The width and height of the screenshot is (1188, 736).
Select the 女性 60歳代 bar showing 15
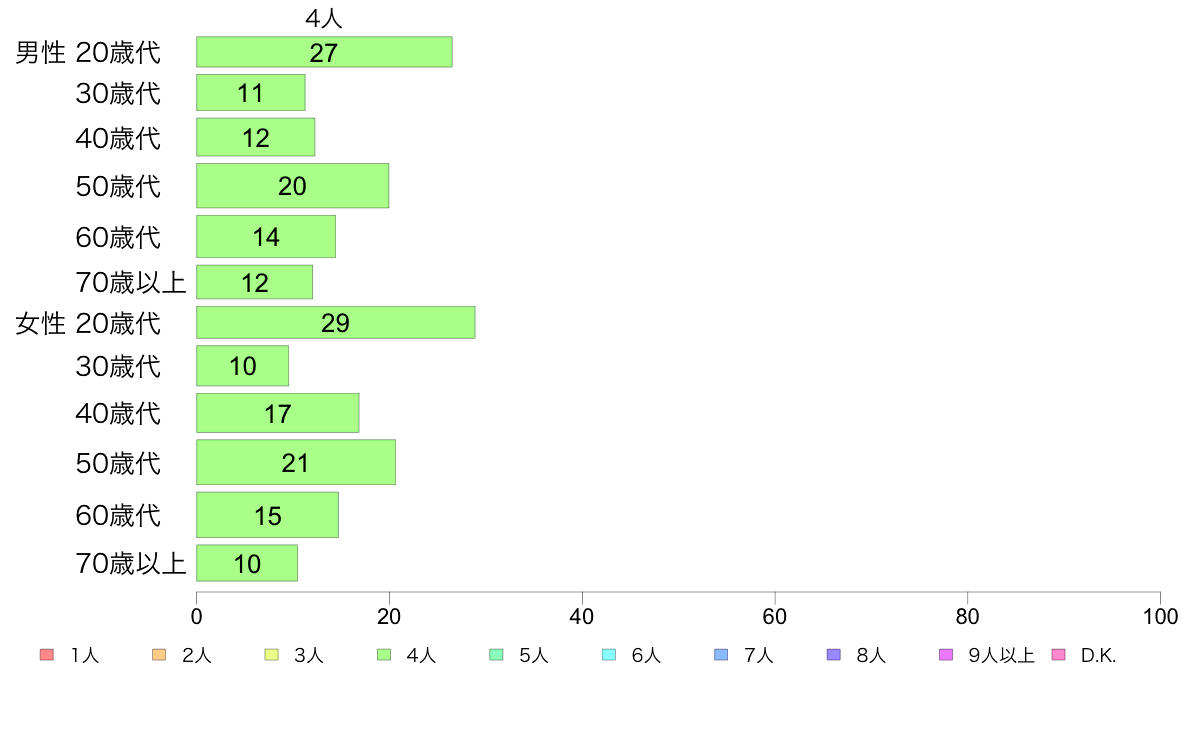coord(267,515)
